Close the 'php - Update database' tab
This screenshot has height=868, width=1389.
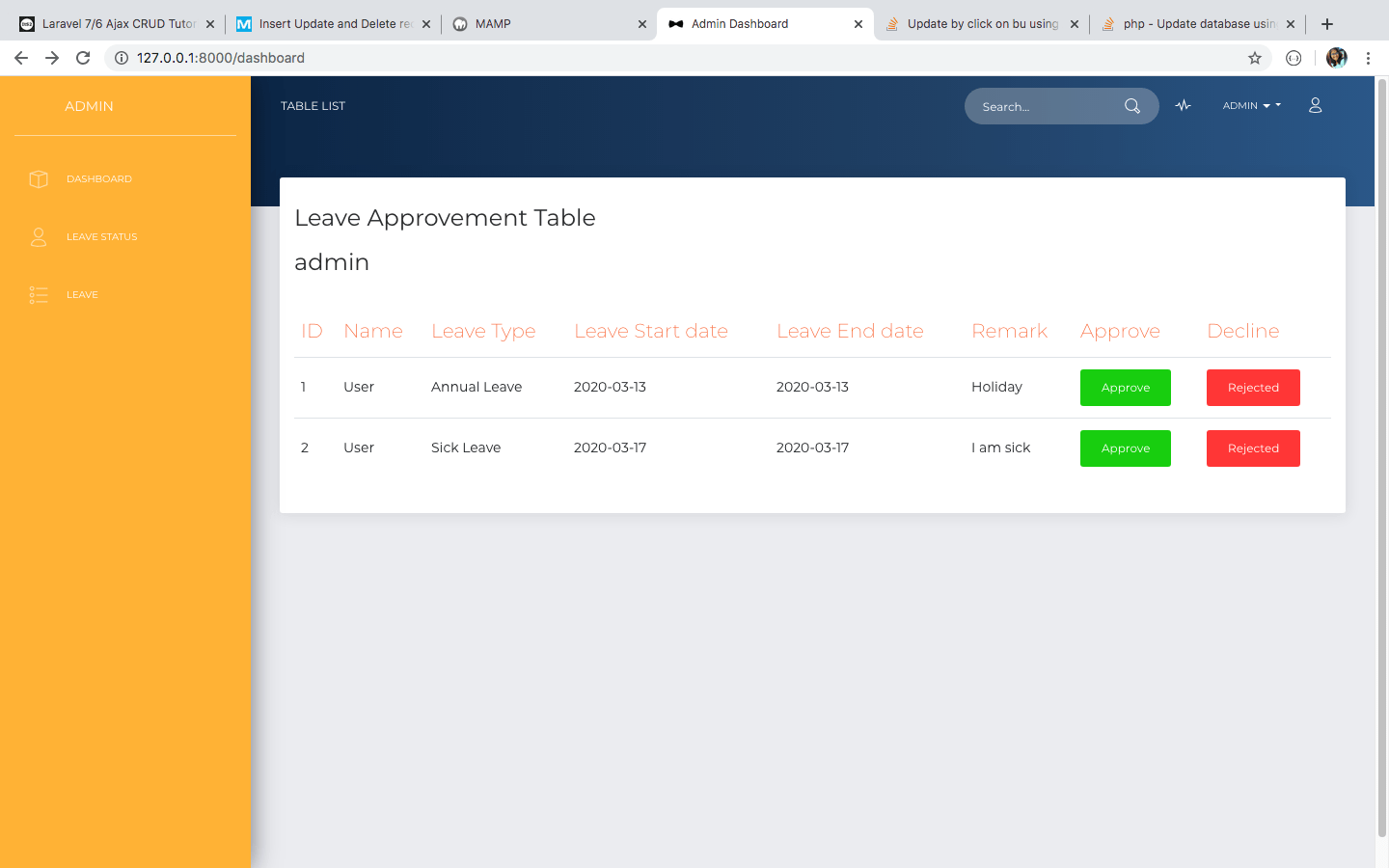(1291, 24)
